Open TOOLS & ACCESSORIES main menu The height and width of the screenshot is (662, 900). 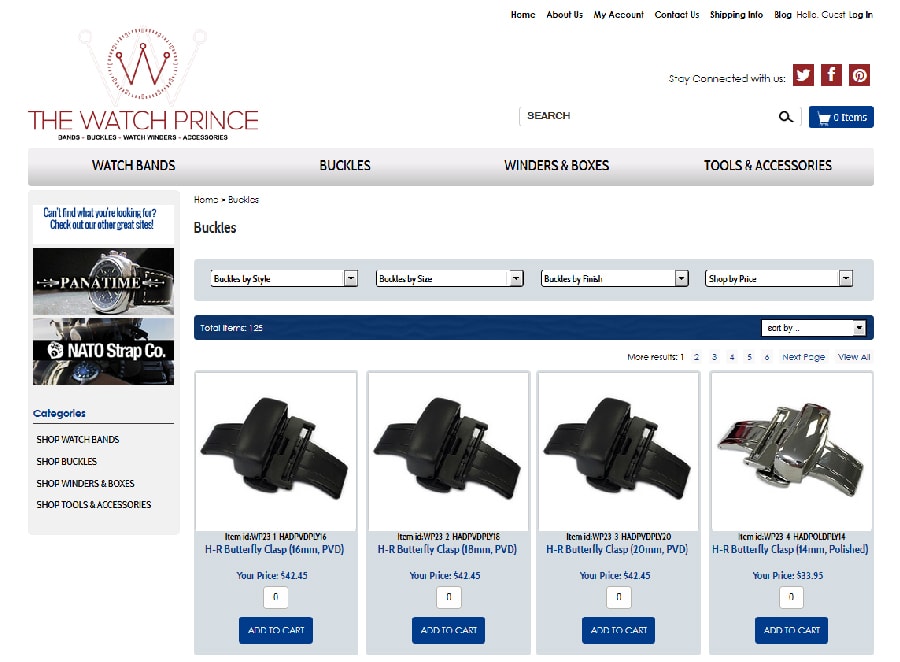[x=767, y=166]
